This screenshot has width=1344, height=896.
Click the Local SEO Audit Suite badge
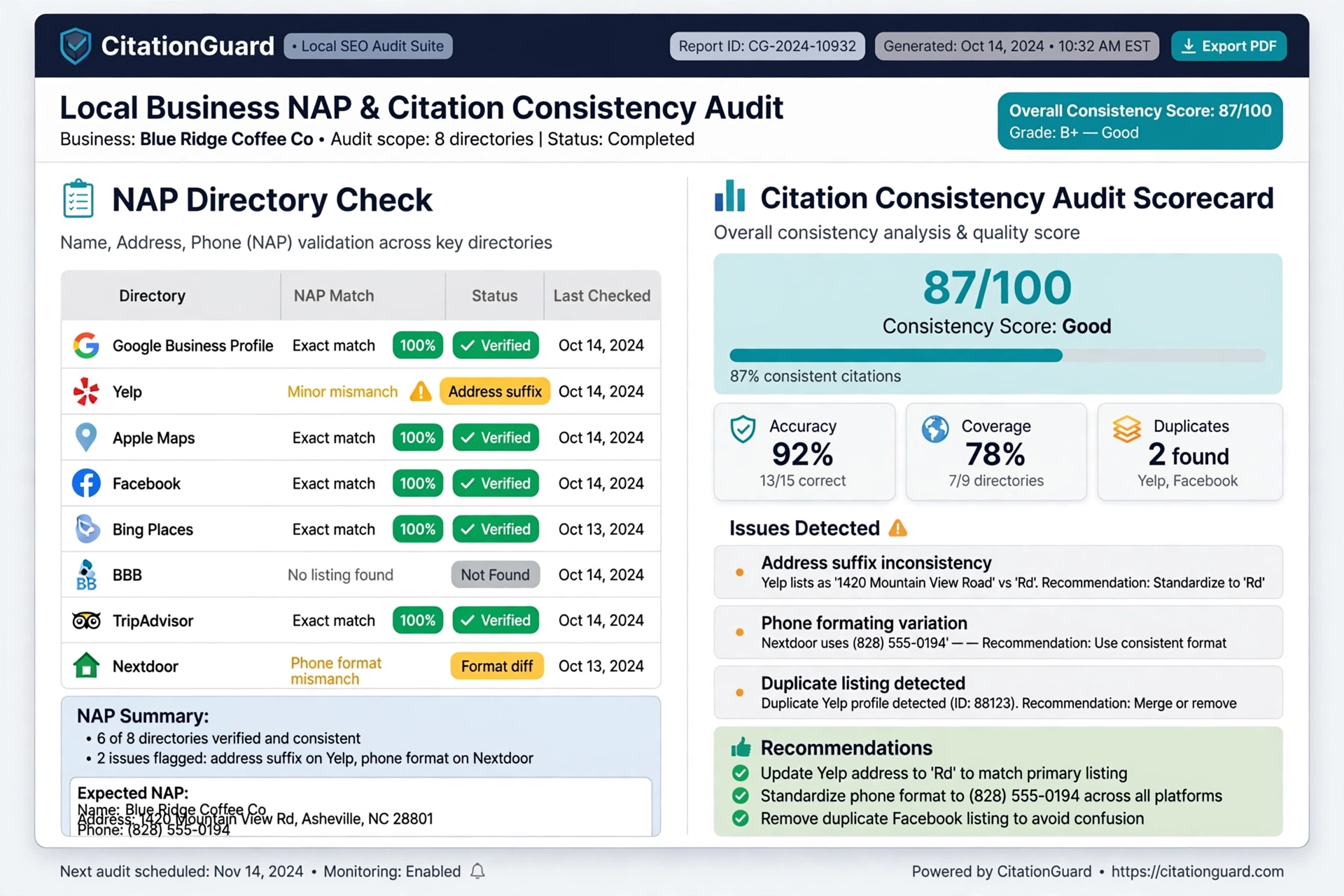pos(368,46)
